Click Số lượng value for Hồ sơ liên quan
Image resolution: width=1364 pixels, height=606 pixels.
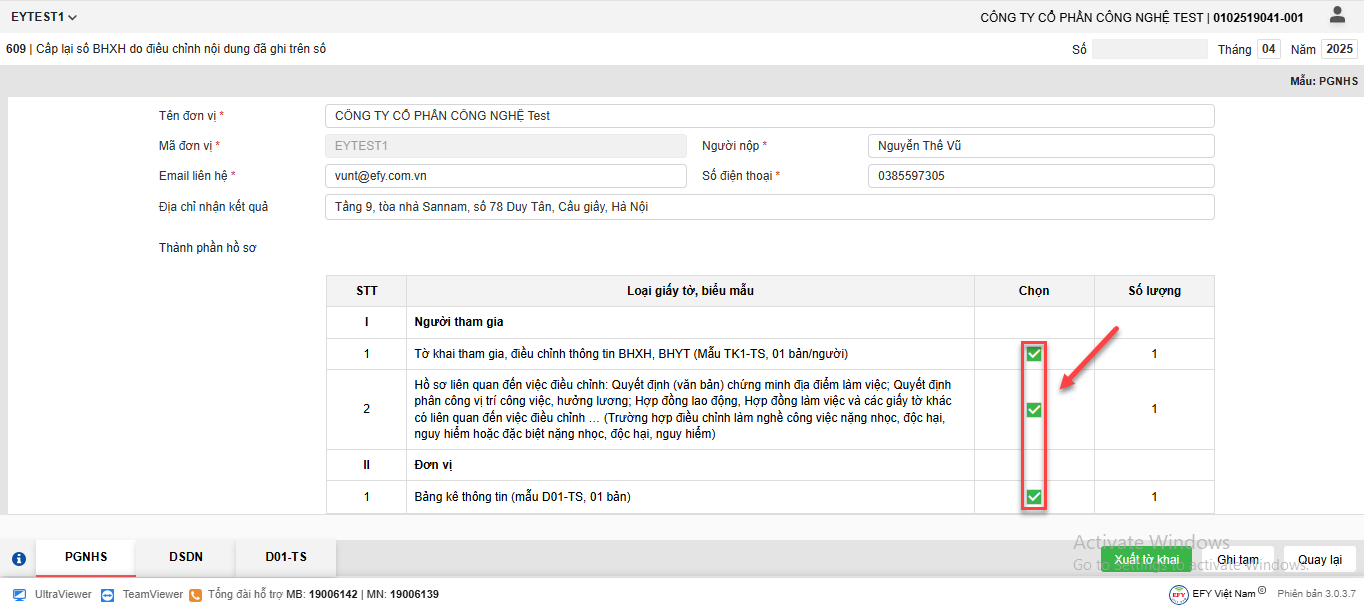coord(1154,409)
